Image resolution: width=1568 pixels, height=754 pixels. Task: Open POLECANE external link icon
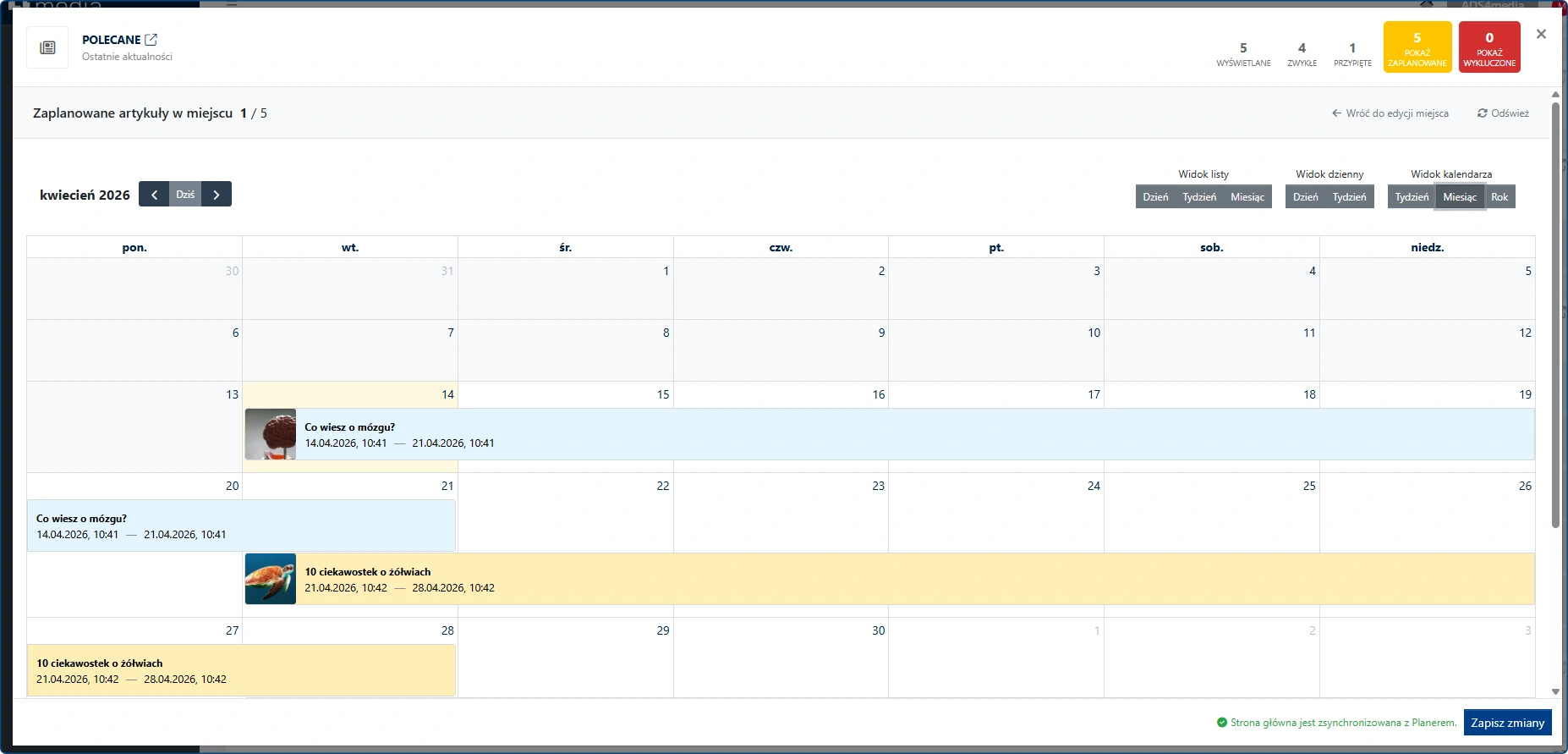tap(151, 40)
